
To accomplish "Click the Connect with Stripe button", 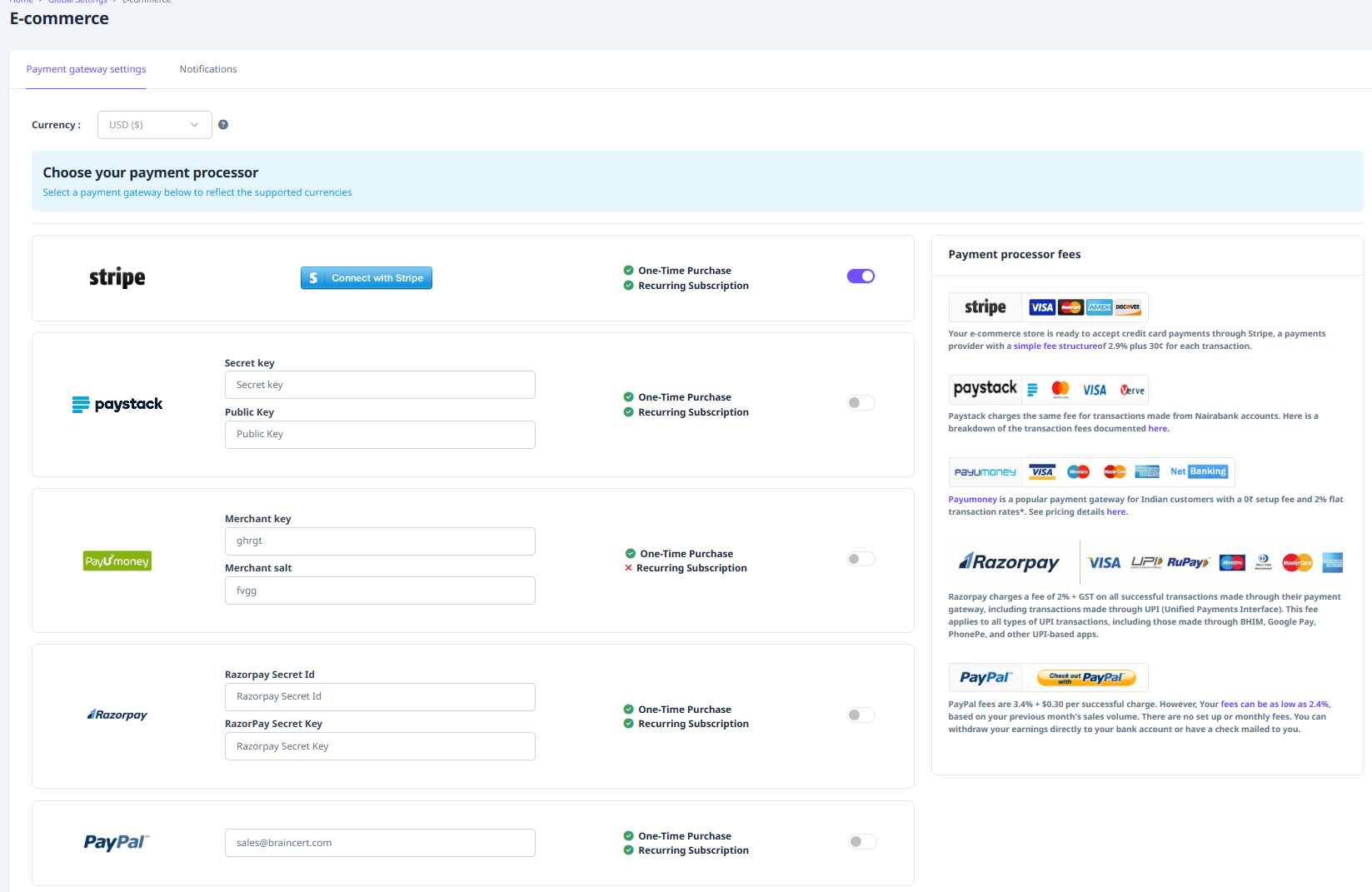I will [x=366, y=277].
